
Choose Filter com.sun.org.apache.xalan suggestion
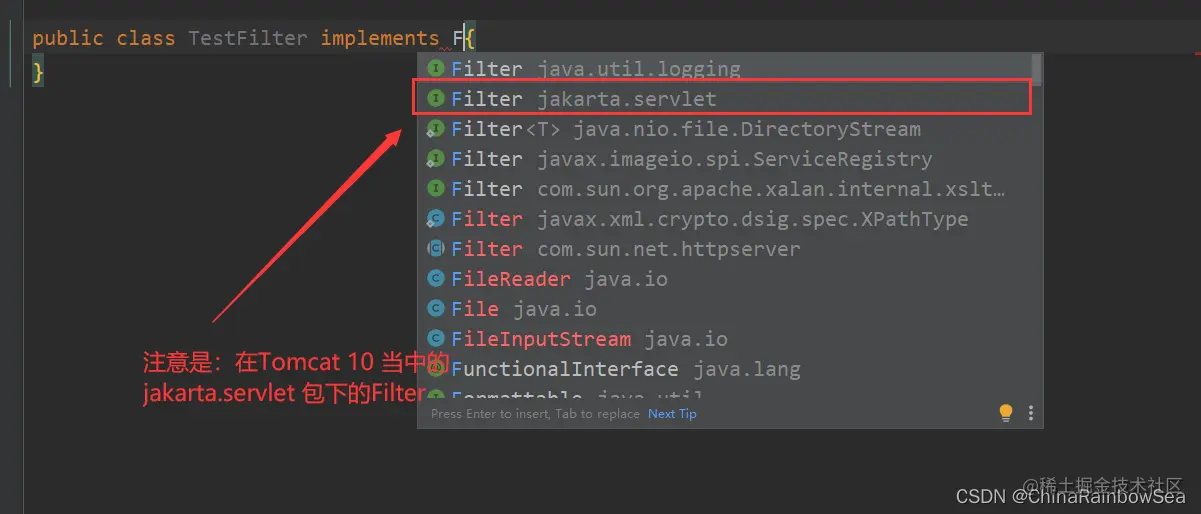[724, 189]
